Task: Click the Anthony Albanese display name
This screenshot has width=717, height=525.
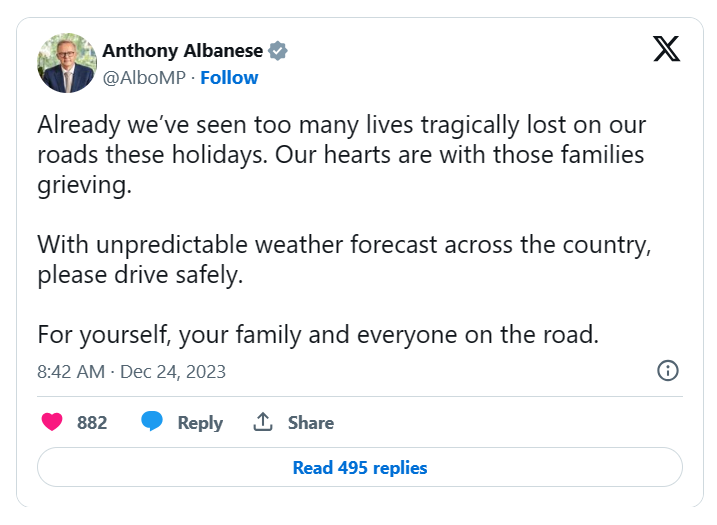Action: click(183, 51)
